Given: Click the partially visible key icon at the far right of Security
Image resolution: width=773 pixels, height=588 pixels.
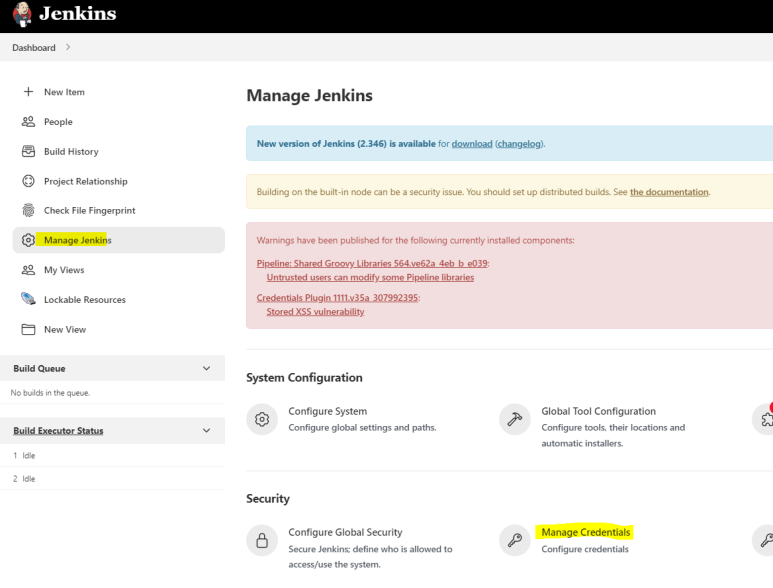Looking at the screenshot, I should (x=763, y=540).
